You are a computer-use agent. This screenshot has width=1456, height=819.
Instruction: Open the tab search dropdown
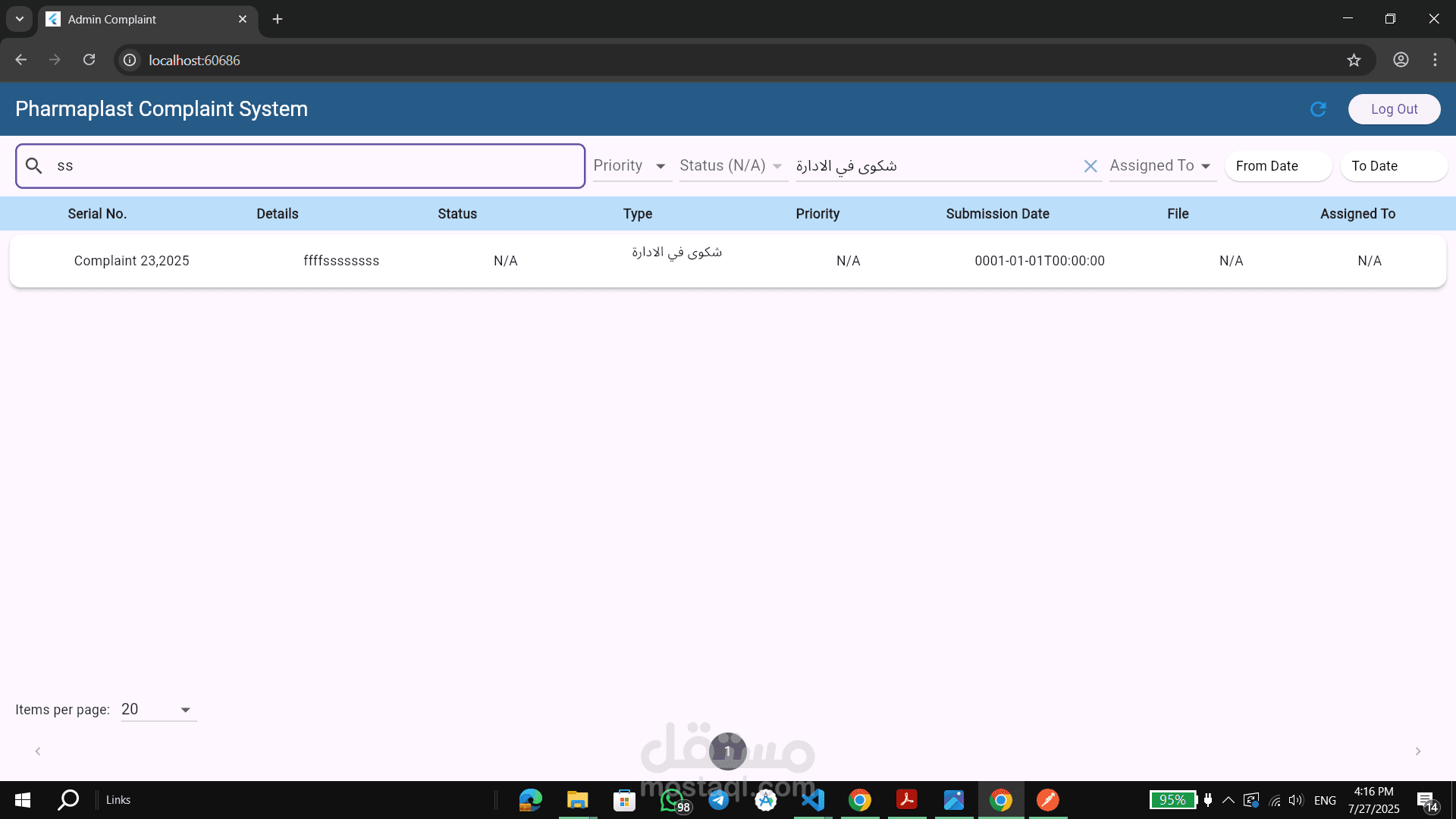pos(20,19)
